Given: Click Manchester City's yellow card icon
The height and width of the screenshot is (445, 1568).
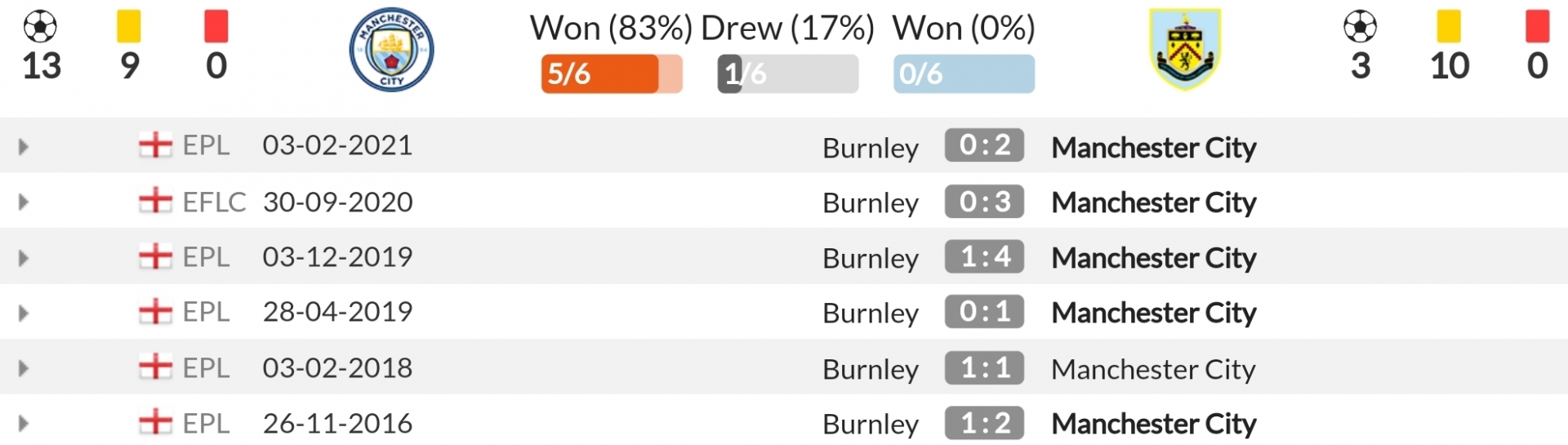Looking at the screenshot, I should coord(129,26).
